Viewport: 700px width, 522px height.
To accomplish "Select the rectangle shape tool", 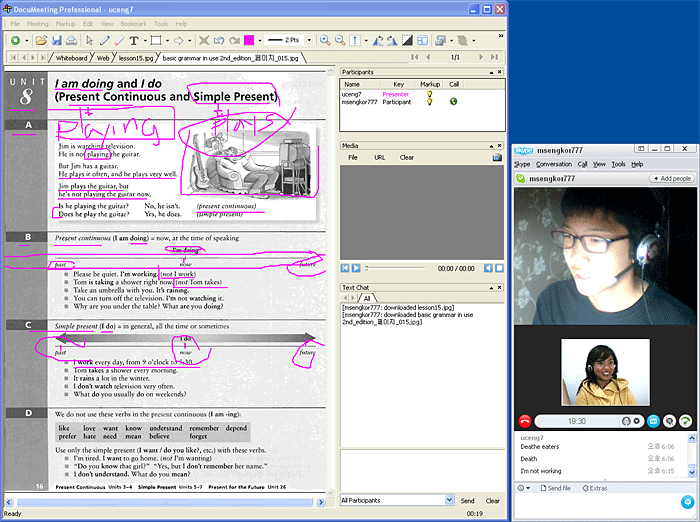I will (156, 40).
